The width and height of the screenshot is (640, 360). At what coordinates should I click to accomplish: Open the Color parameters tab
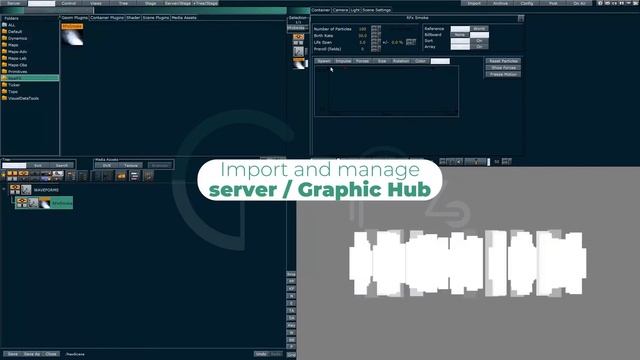(420, 61)
